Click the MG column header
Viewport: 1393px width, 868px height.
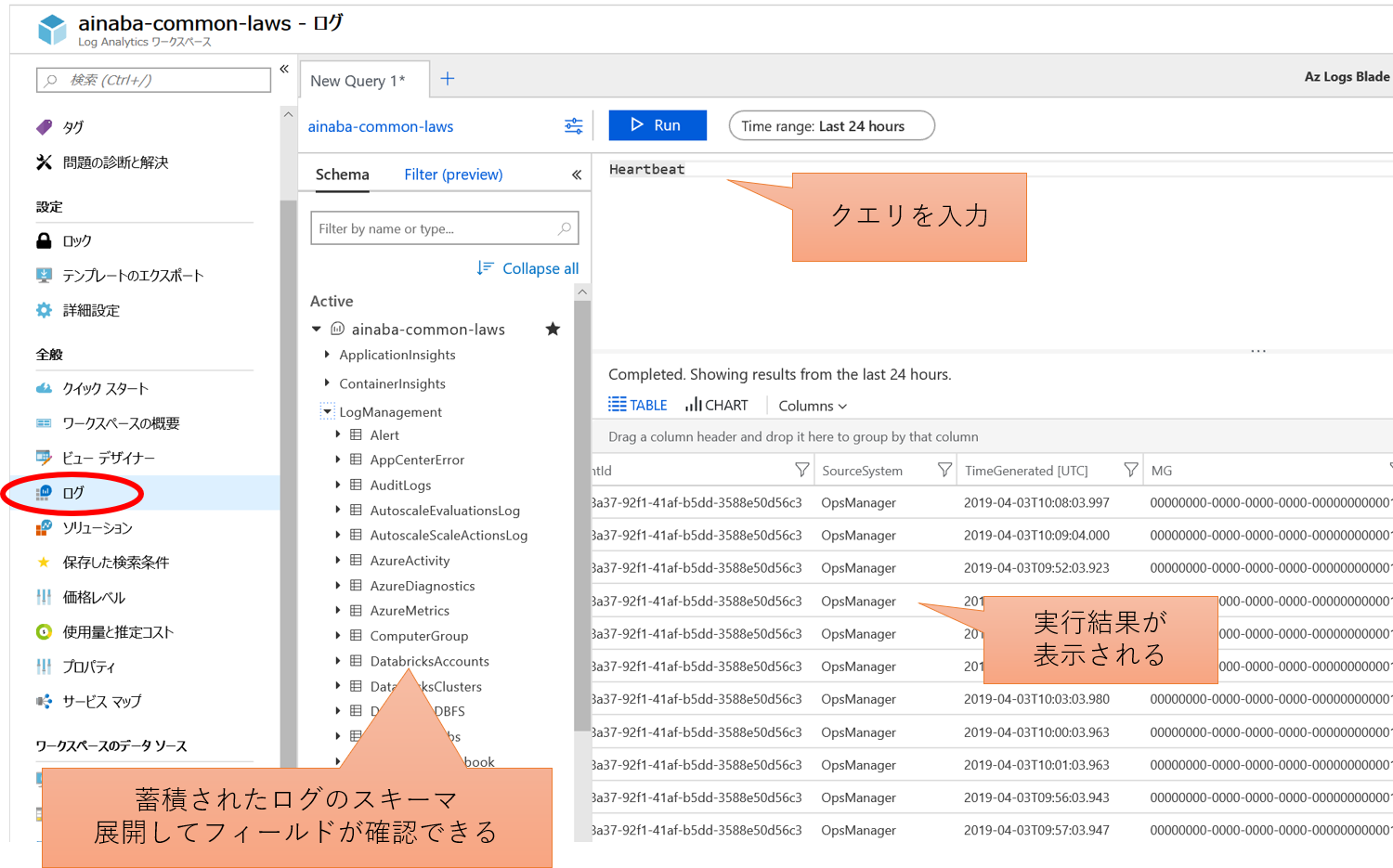tap(1162, 471)
